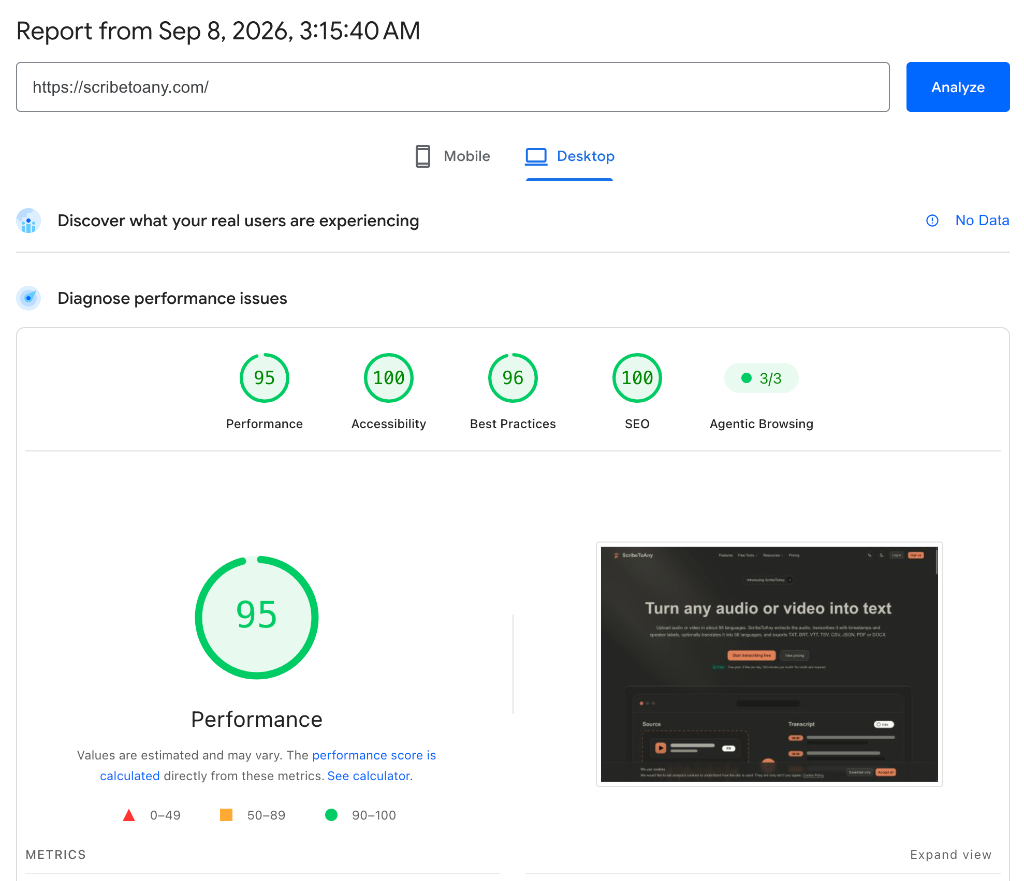Click the large Performance 95 gauge

pyautogui.click(x=257, y=617)
